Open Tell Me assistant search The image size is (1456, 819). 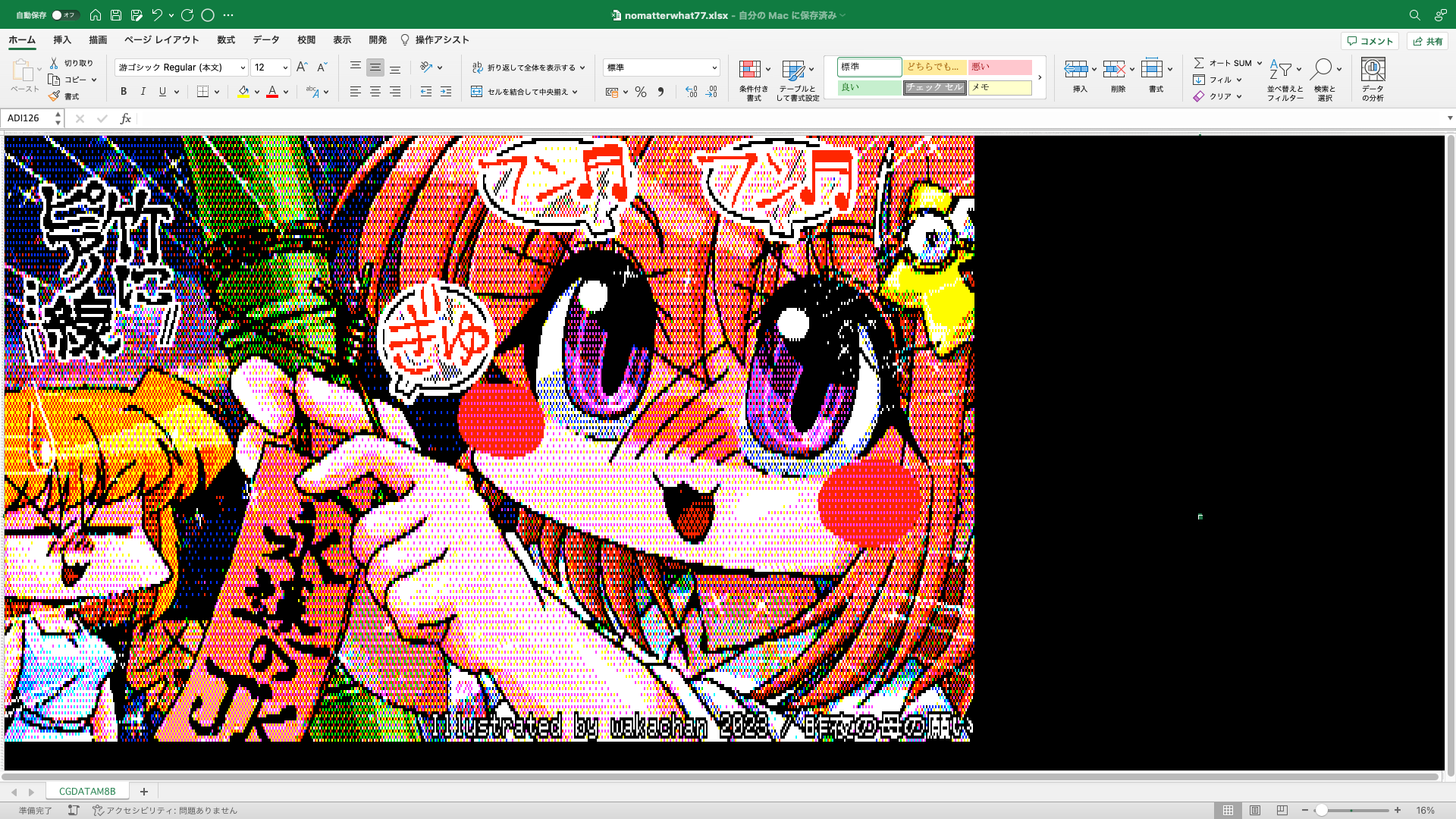coord(435,39)
